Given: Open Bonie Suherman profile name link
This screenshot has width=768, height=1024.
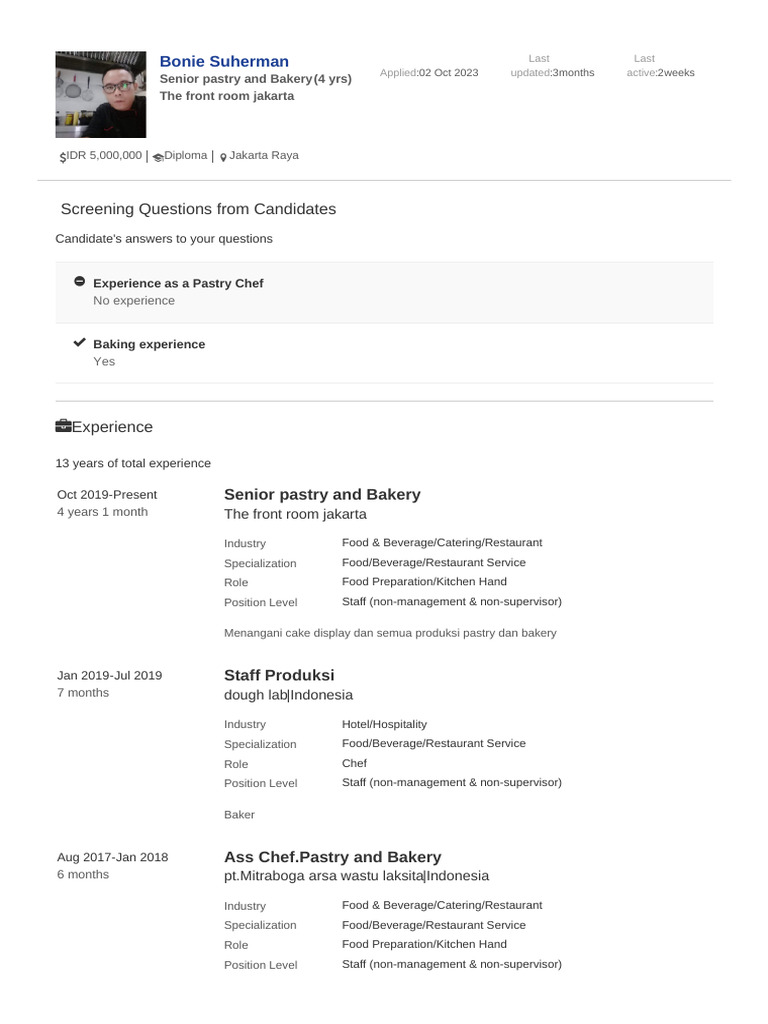Looking at the screenshot, I should (224, 62).
